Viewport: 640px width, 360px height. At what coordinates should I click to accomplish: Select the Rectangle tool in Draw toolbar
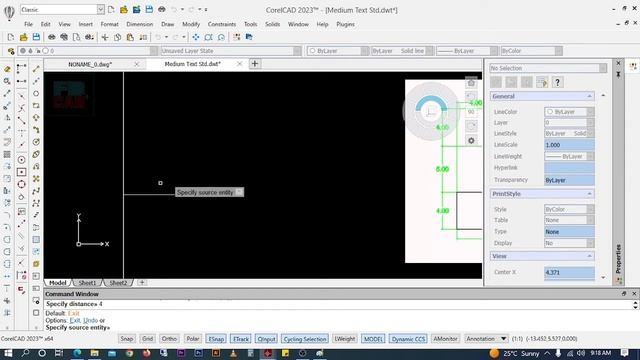pos(36,106)
